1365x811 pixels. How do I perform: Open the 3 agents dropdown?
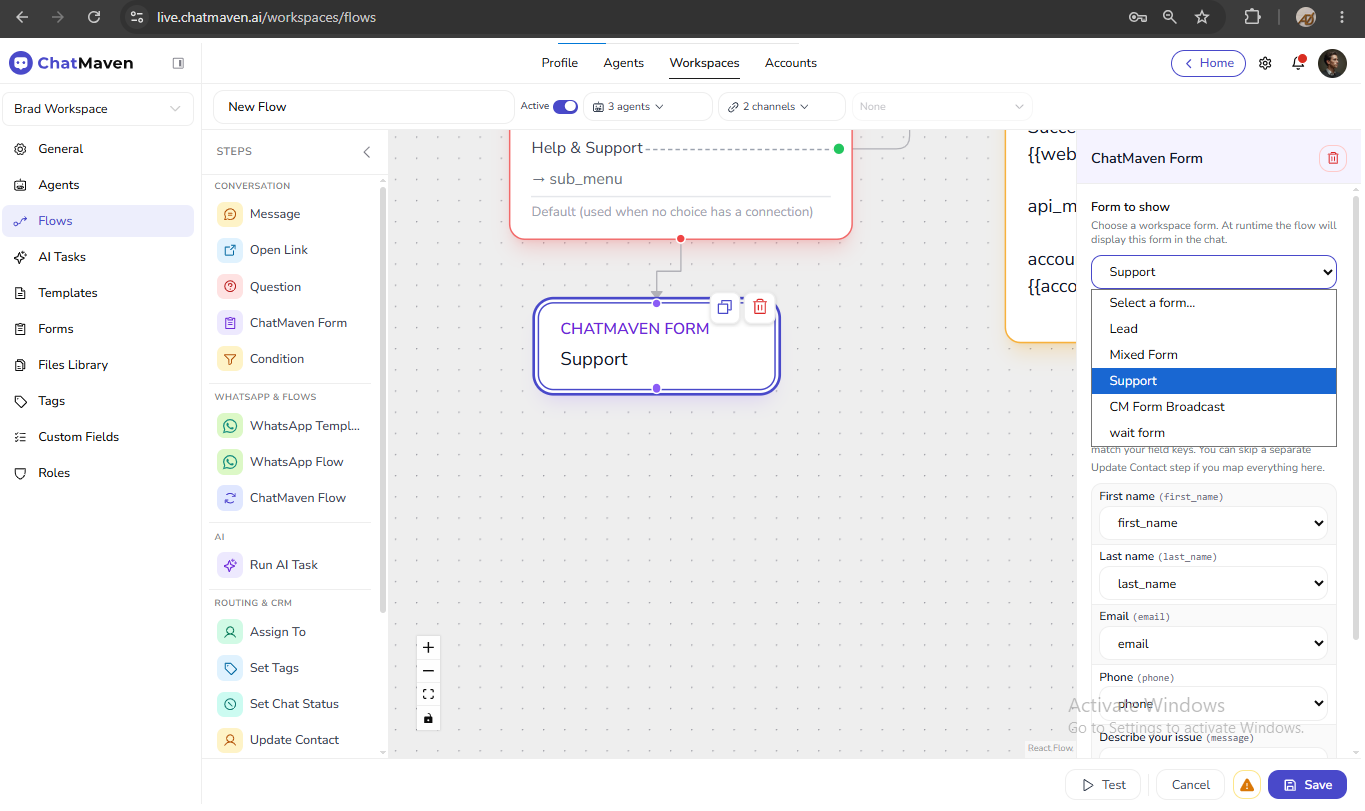tap(647, 106)
